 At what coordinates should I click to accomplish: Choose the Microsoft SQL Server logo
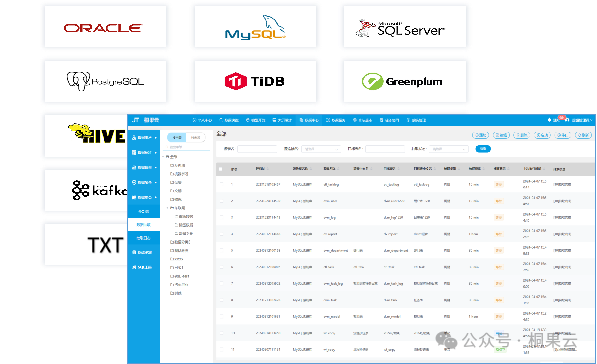[x=400, y=28]
